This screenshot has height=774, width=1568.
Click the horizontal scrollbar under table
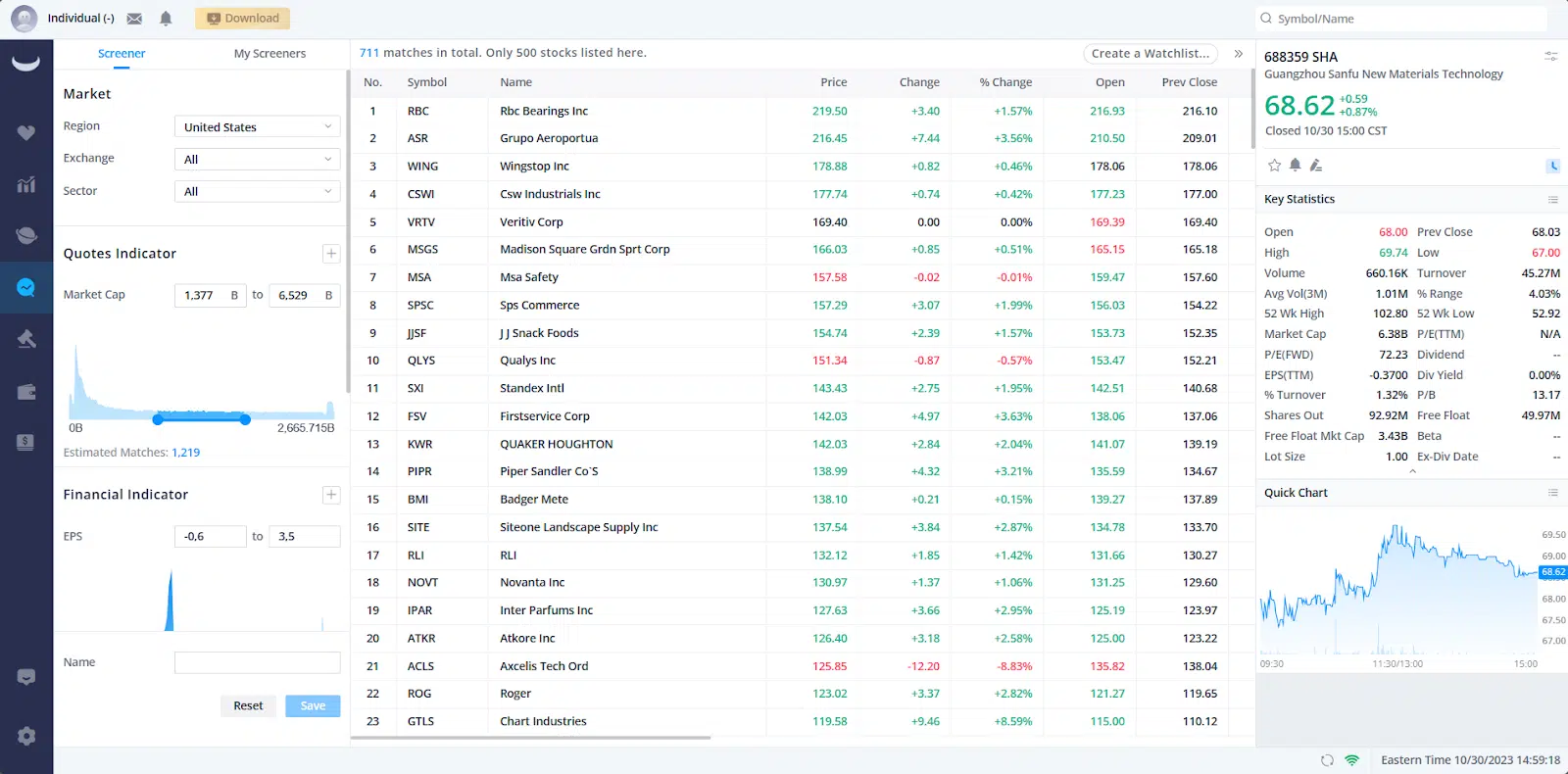531,738
